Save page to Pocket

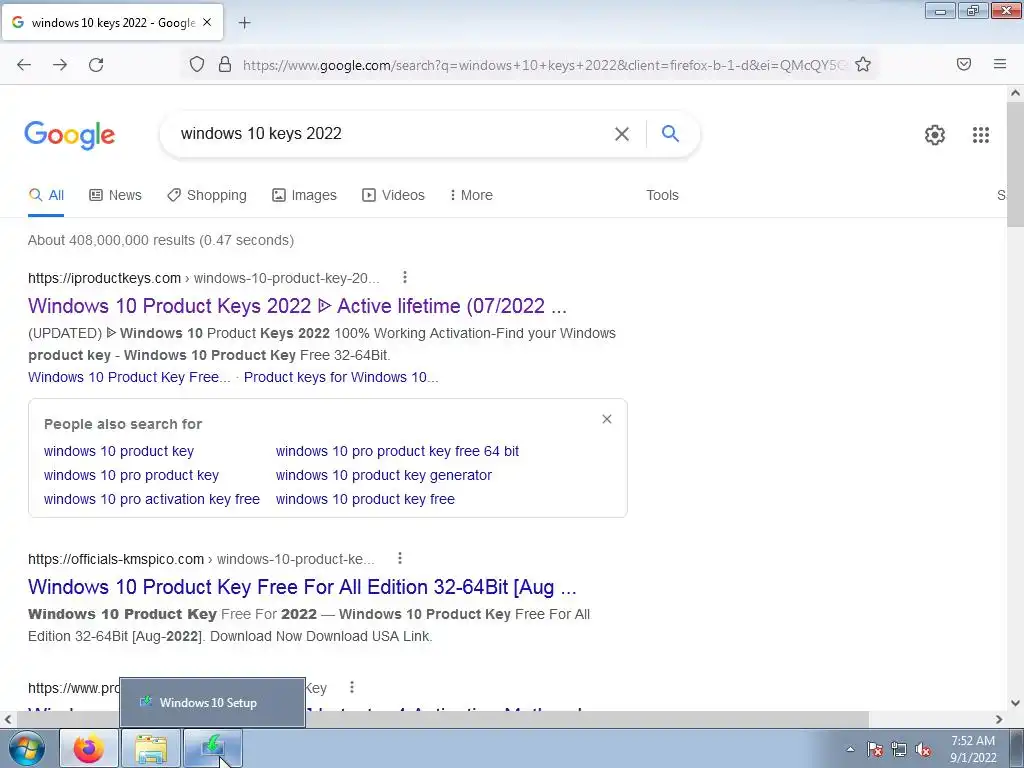tap(963, 64)
